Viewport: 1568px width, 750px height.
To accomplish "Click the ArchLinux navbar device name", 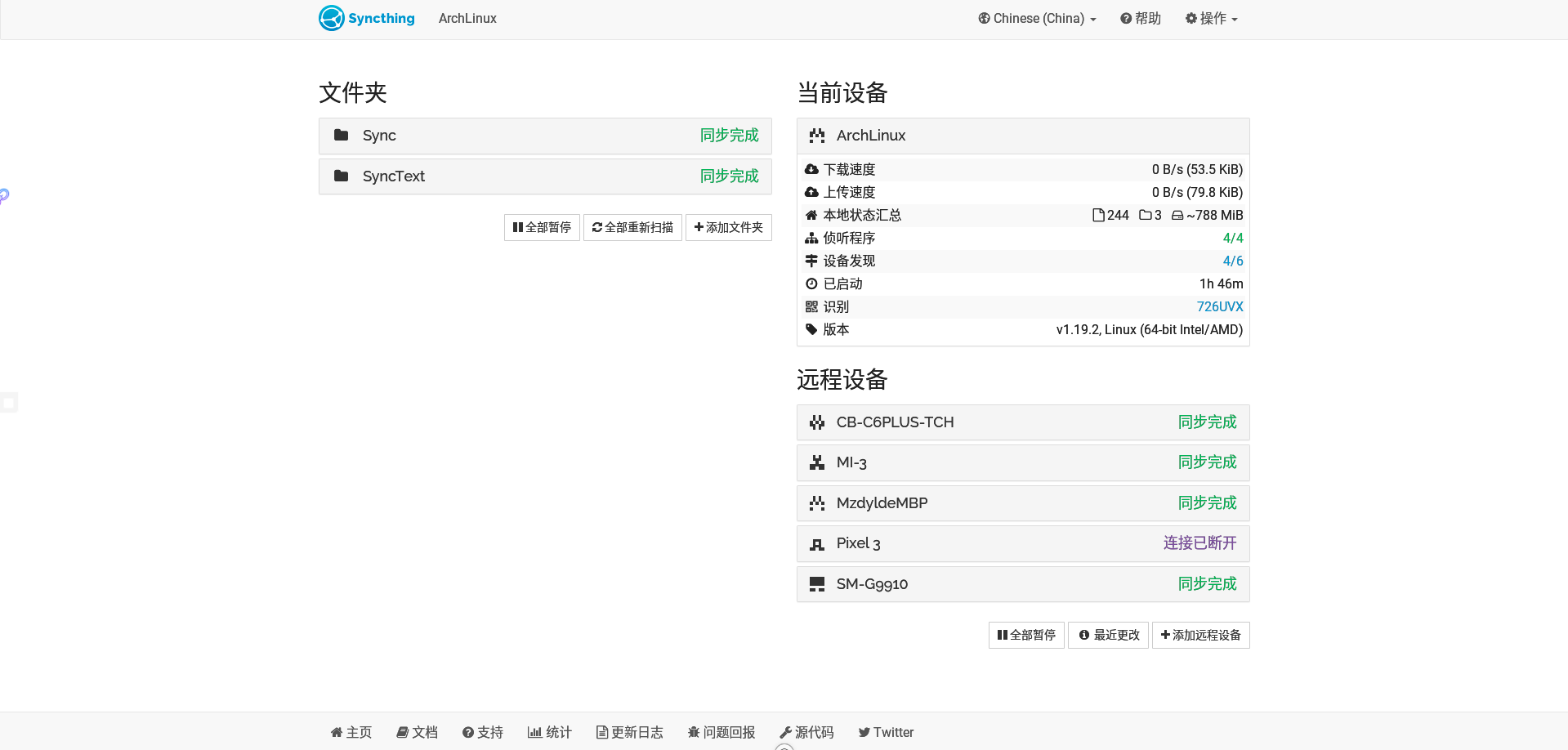I will tap(467, 18).
